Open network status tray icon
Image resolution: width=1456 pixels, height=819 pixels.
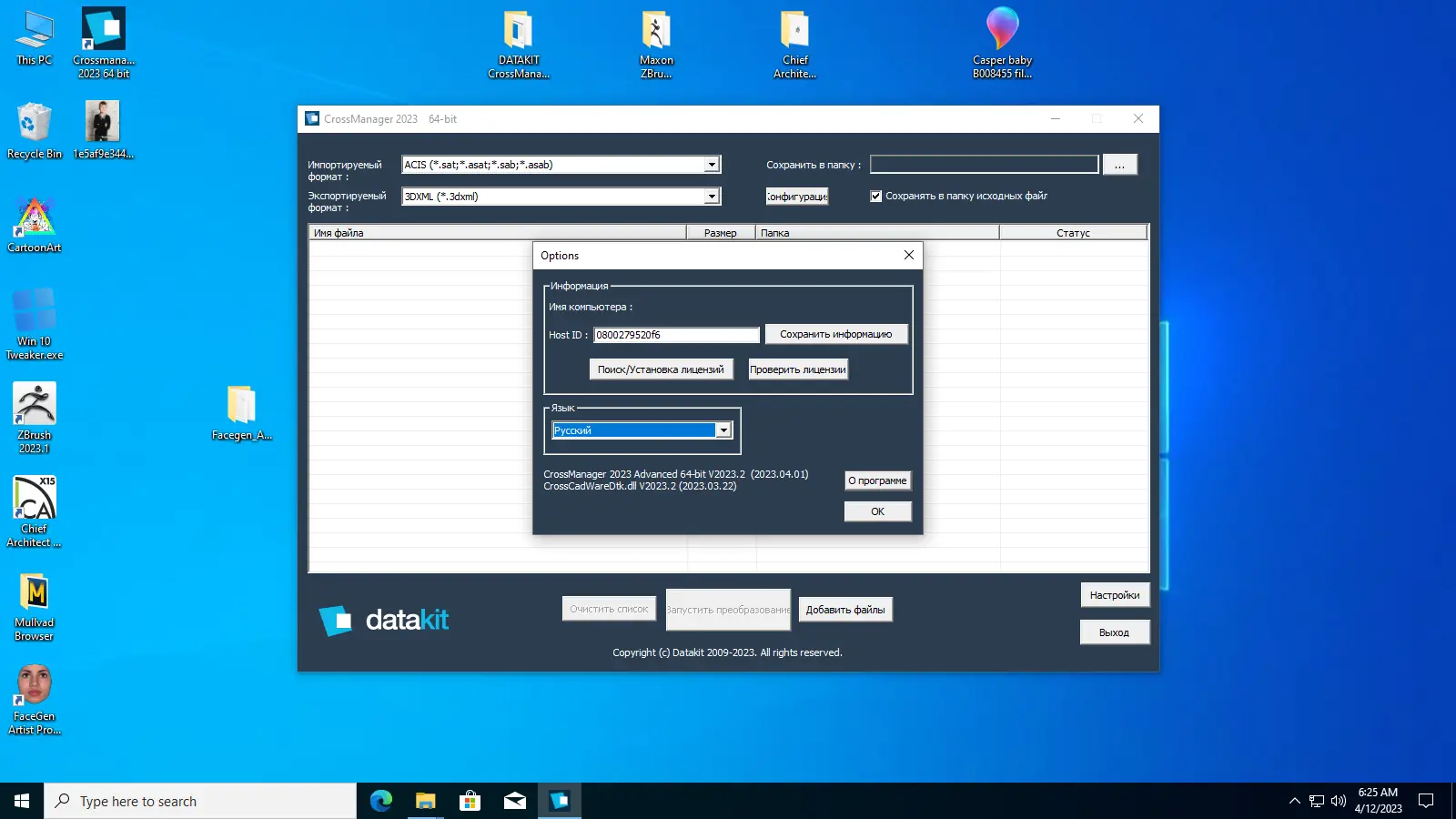click(1317, 801)
